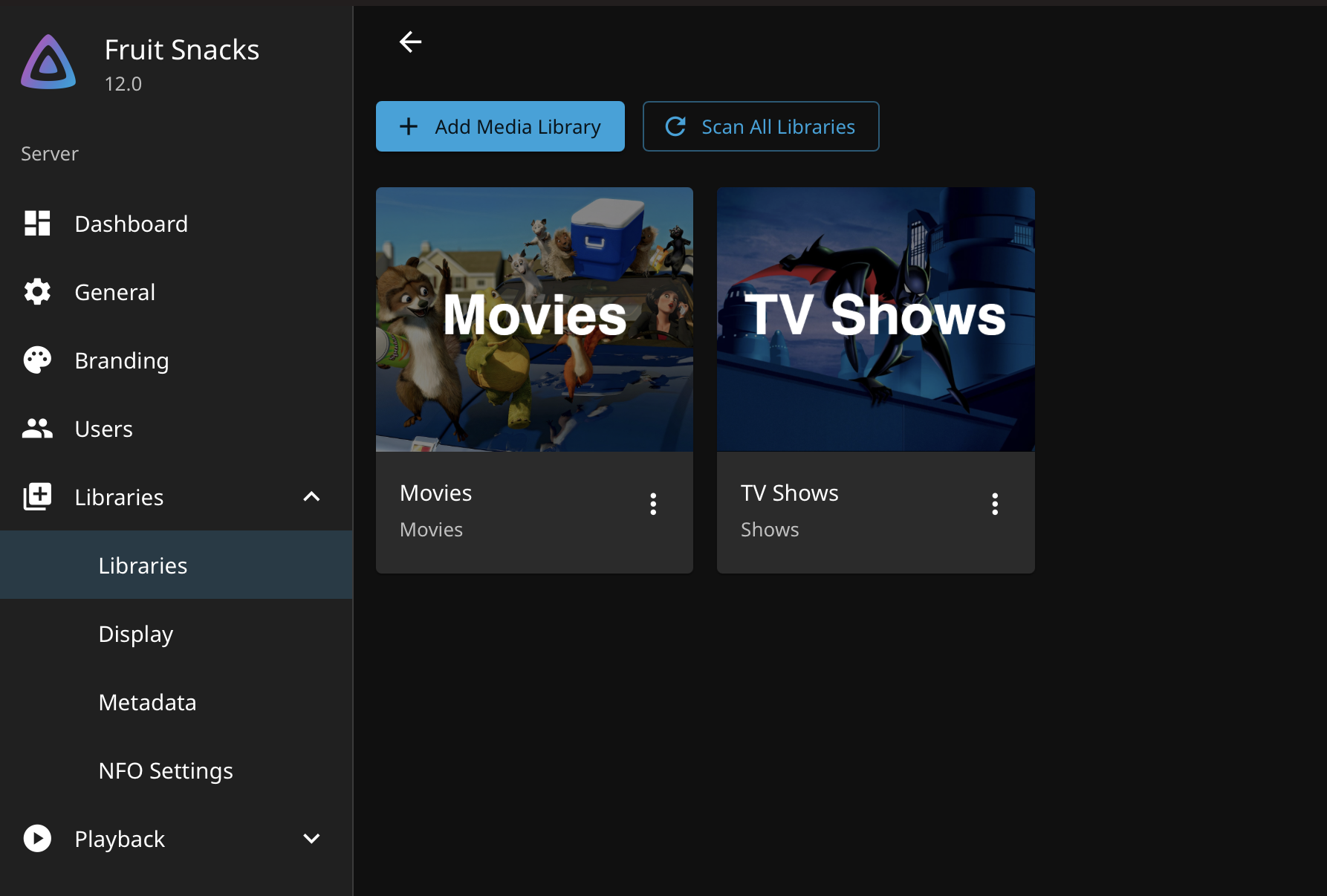
Task: Click the Jellyfin logo icon
Action: pyautogui.click(x=48, y=62)
